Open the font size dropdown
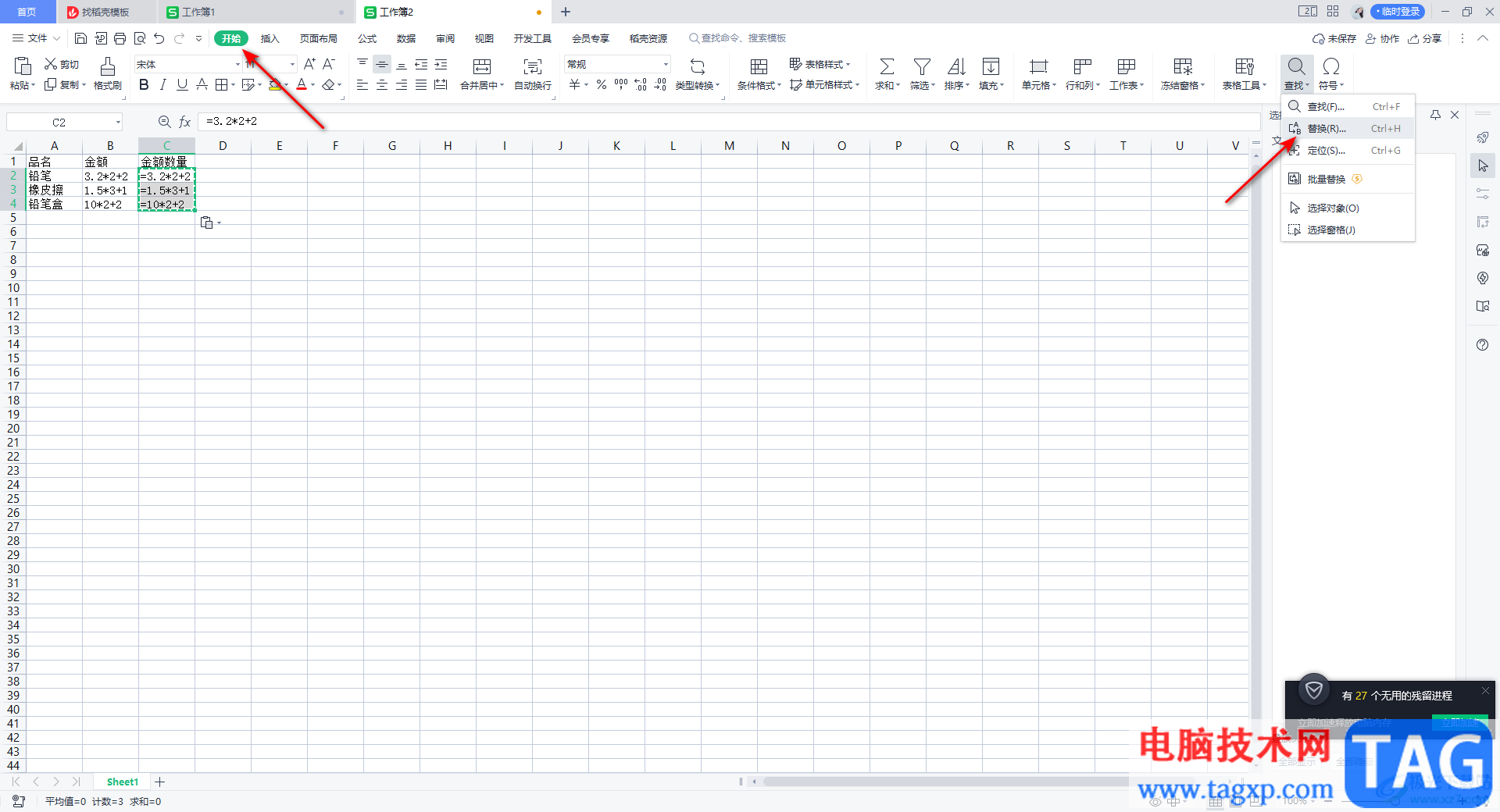Viewport: 1500px width, 812px height. click(x=292, y=64)
